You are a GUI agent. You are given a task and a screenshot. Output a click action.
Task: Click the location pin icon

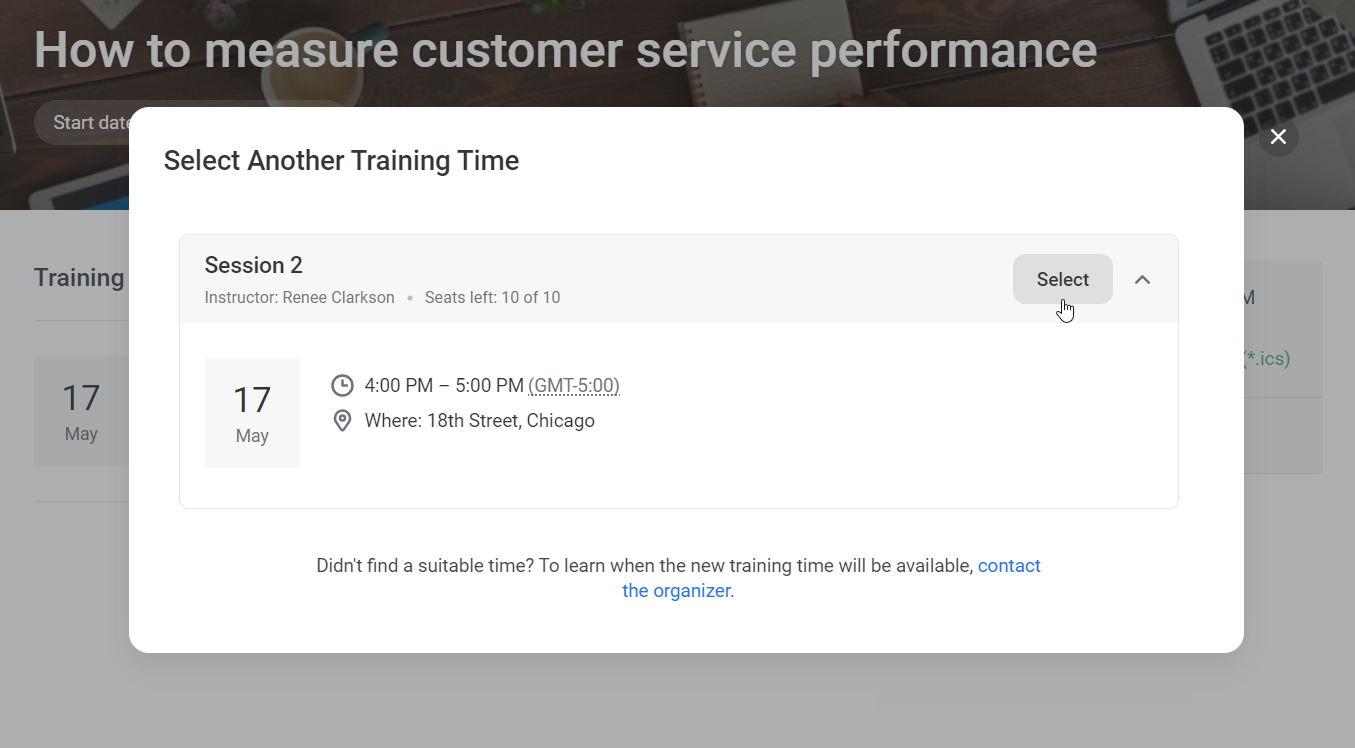pyautogui.click(x=342, y=421)
